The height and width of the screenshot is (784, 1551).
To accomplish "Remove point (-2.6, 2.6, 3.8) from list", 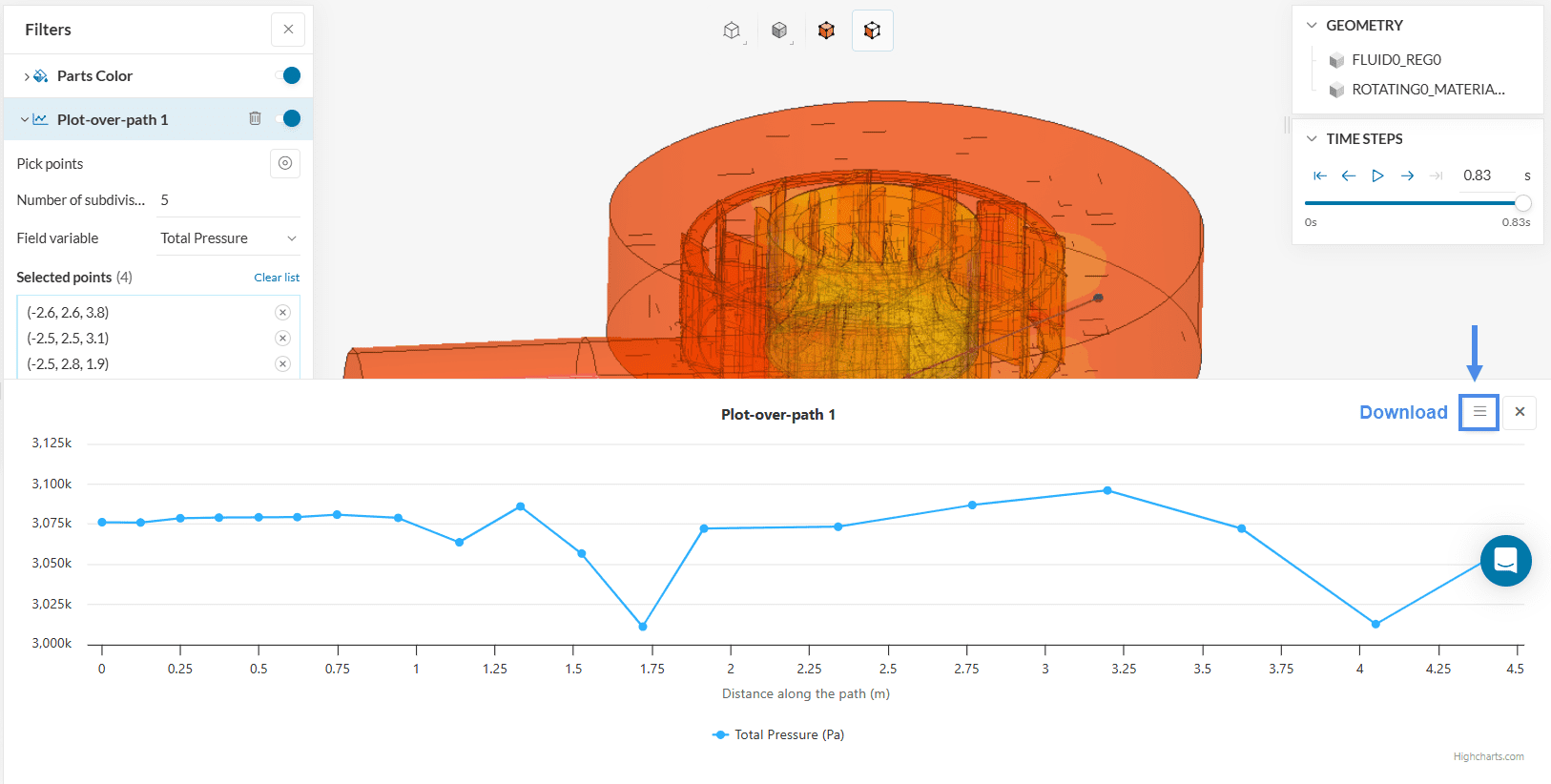I will point(282,313).
